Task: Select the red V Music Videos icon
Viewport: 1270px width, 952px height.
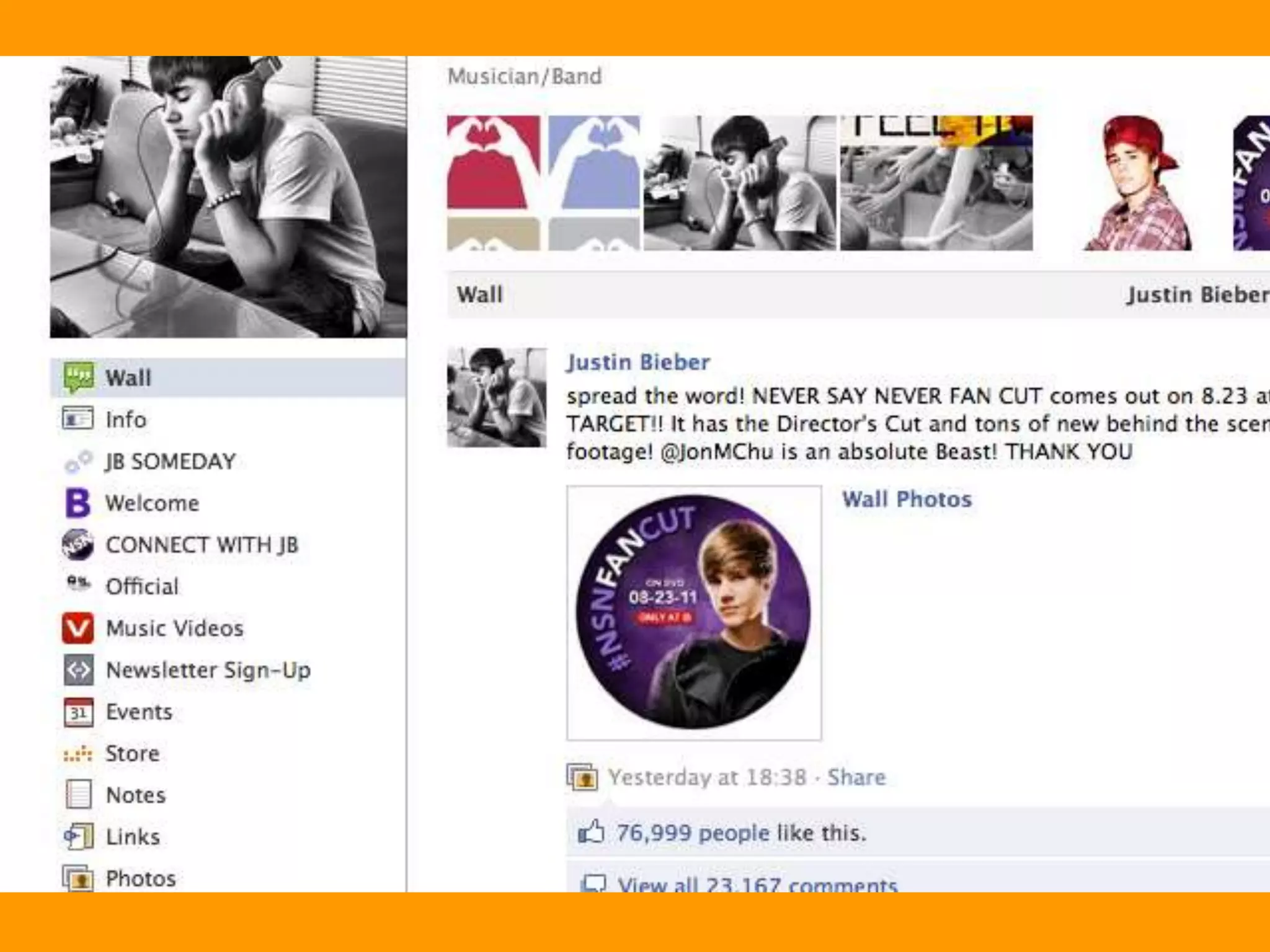Action: [x=78, y=628]
